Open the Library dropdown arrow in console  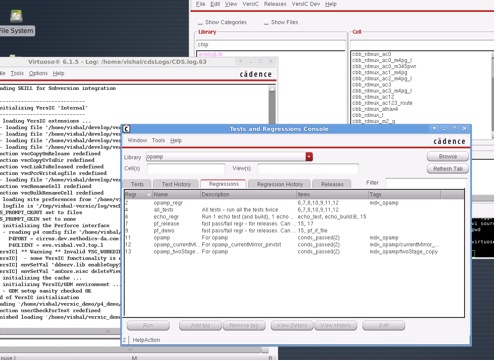[309, 157]
